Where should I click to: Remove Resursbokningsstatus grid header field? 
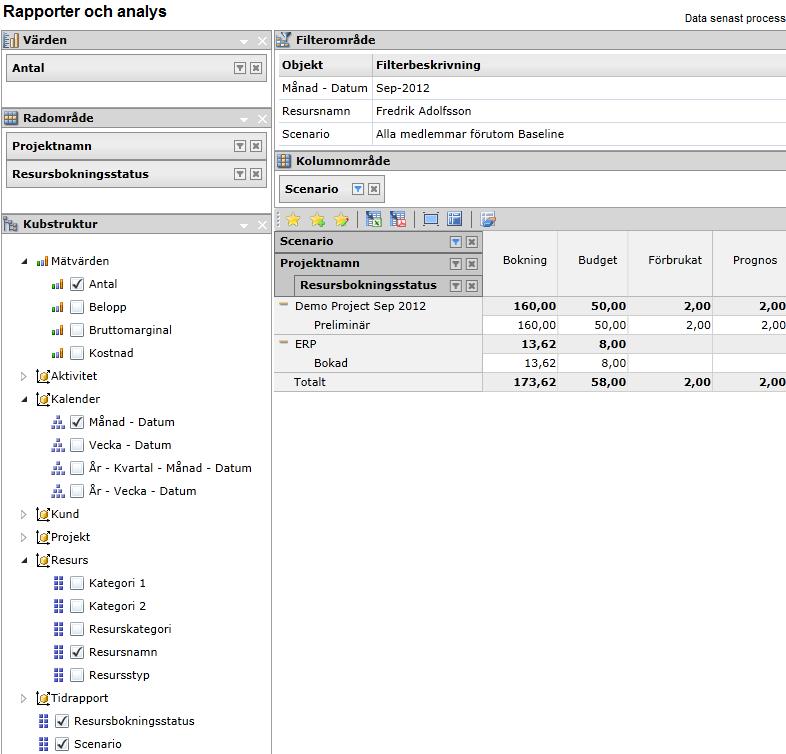(x=471, y=286)
